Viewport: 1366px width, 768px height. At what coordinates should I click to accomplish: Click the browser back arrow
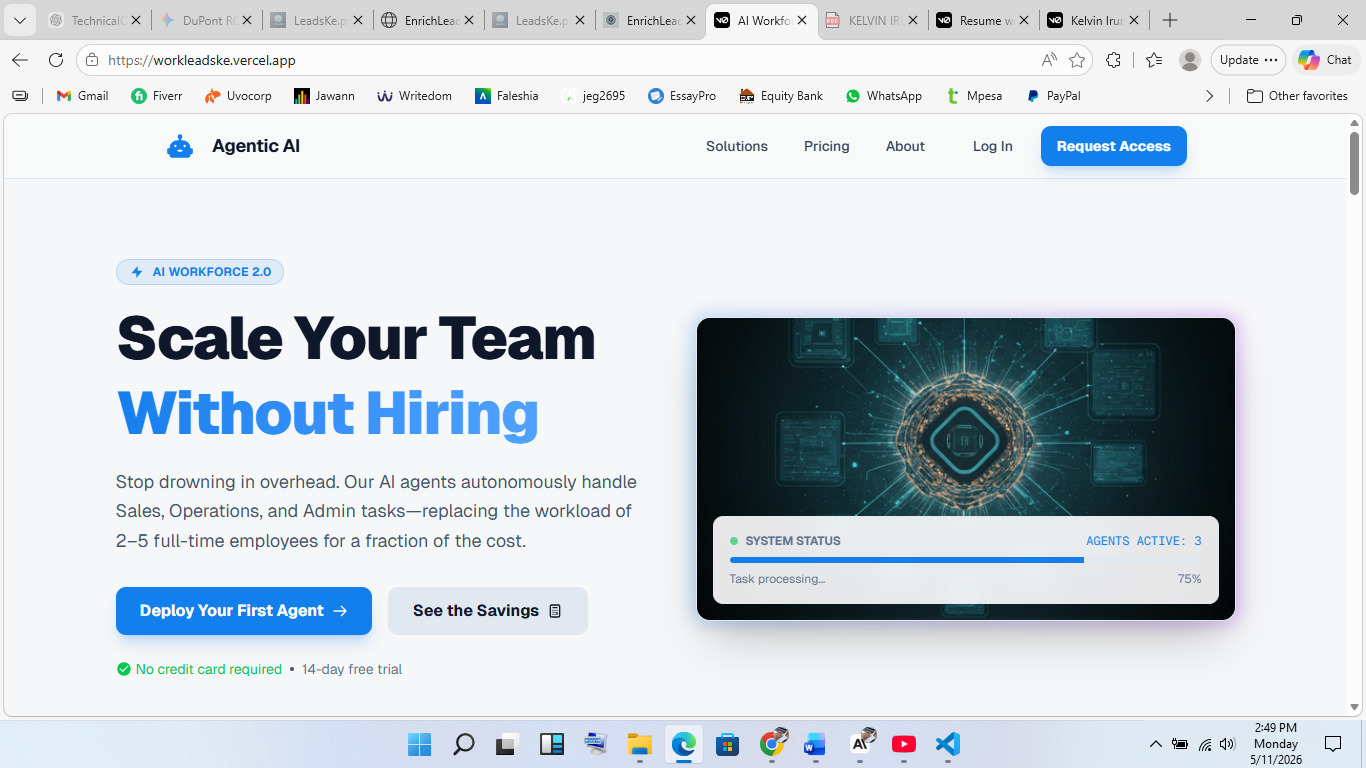point(20,60)
